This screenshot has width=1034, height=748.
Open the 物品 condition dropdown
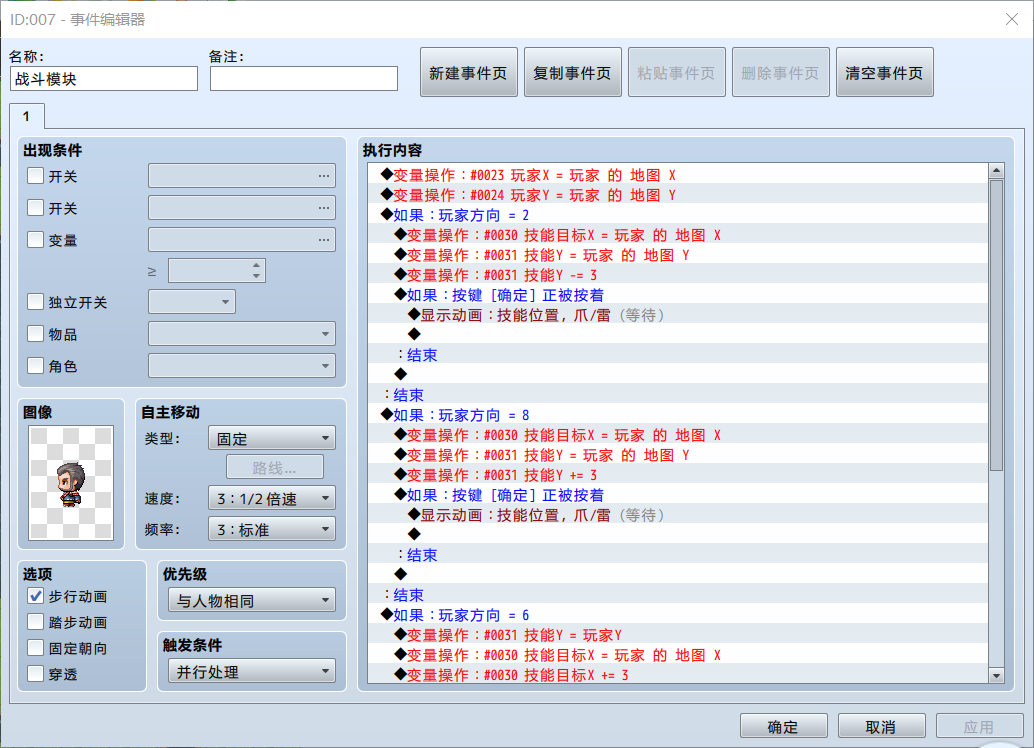[242, 334]
